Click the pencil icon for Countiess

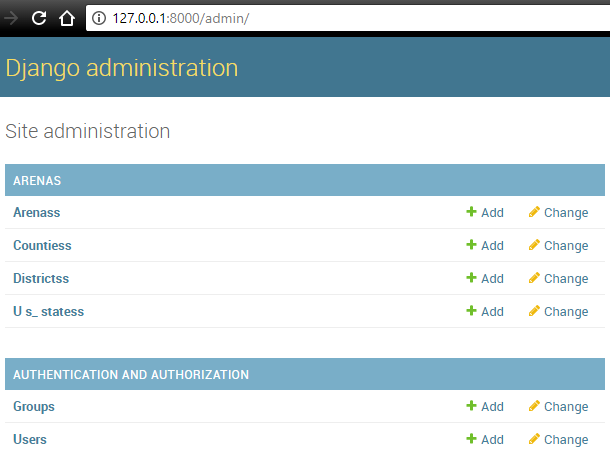point(534,244)
